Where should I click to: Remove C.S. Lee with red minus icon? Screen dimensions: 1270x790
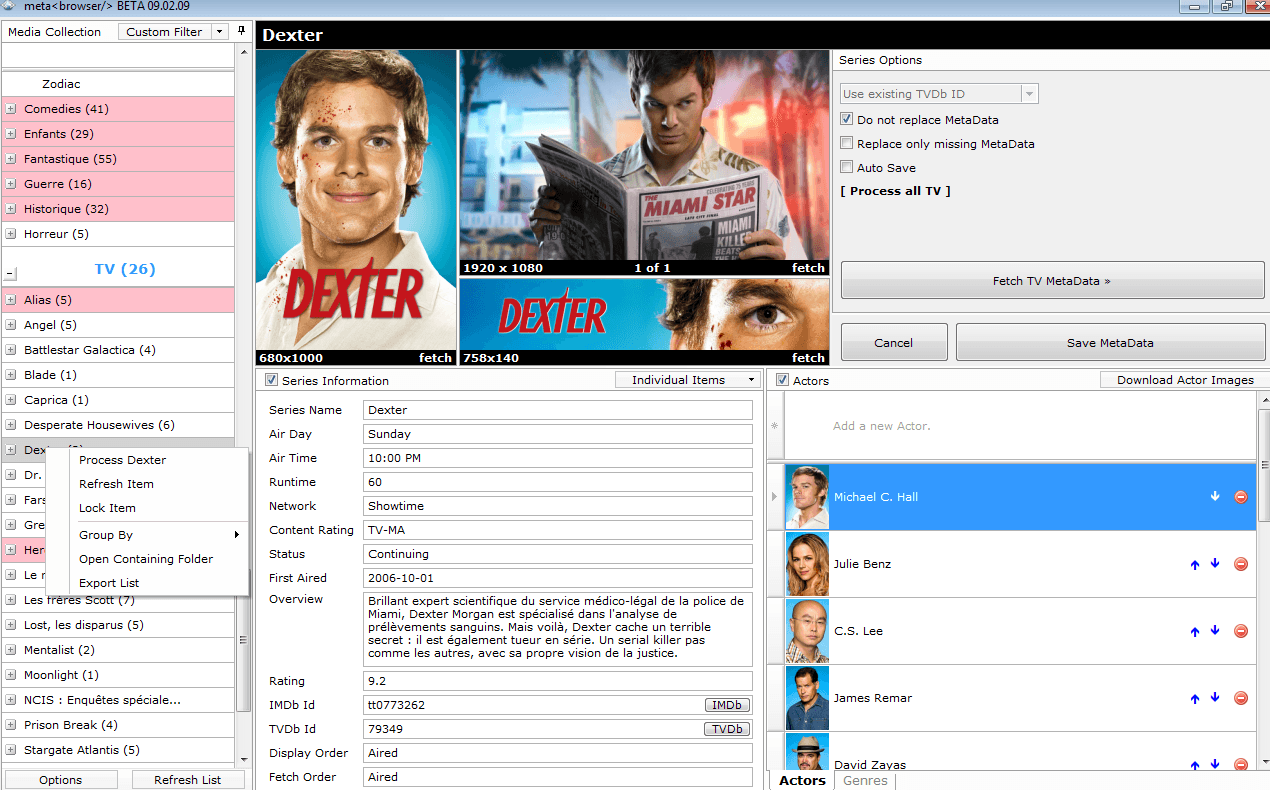click(x=1241, y=631)
